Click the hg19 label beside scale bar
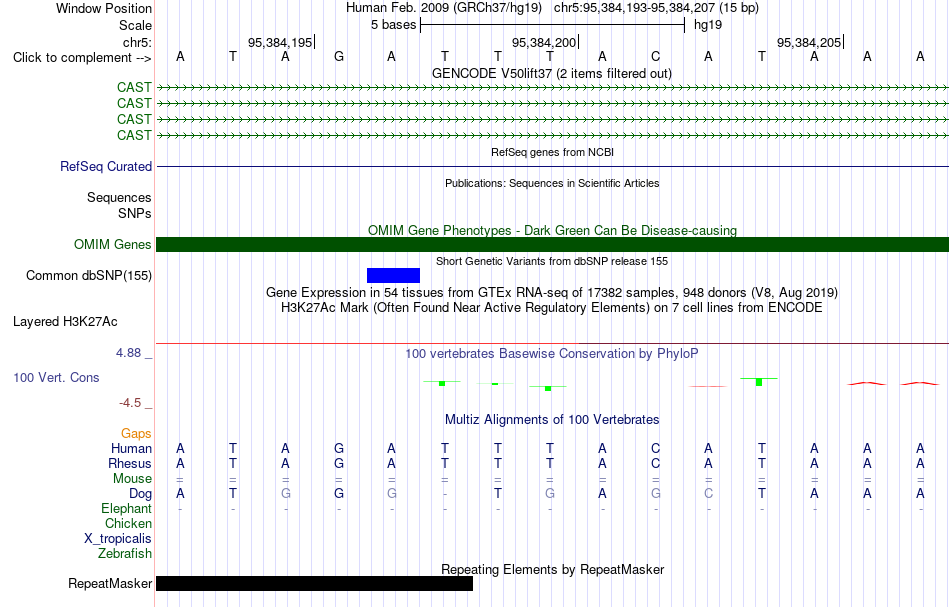The height and width of the screenshot is (607, 950). click(x=708, y=25)
